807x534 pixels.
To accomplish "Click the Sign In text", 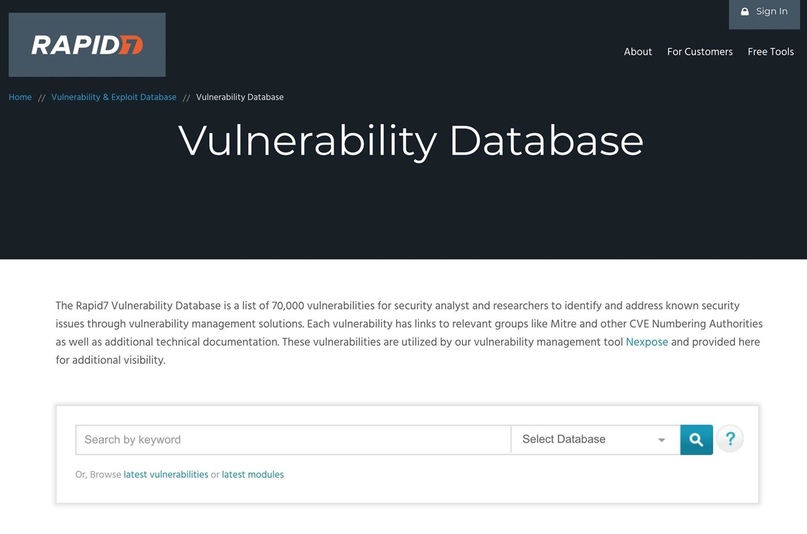I will [771, 12].
